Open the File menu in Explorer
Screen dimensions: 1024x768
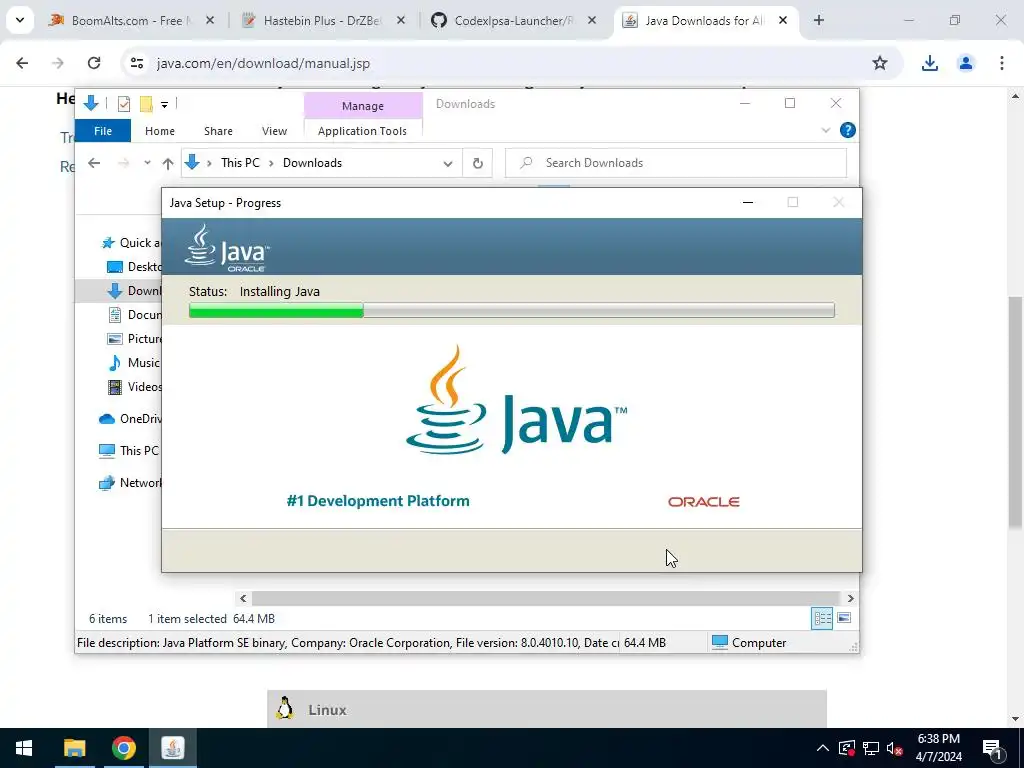[x=103, y=131]
